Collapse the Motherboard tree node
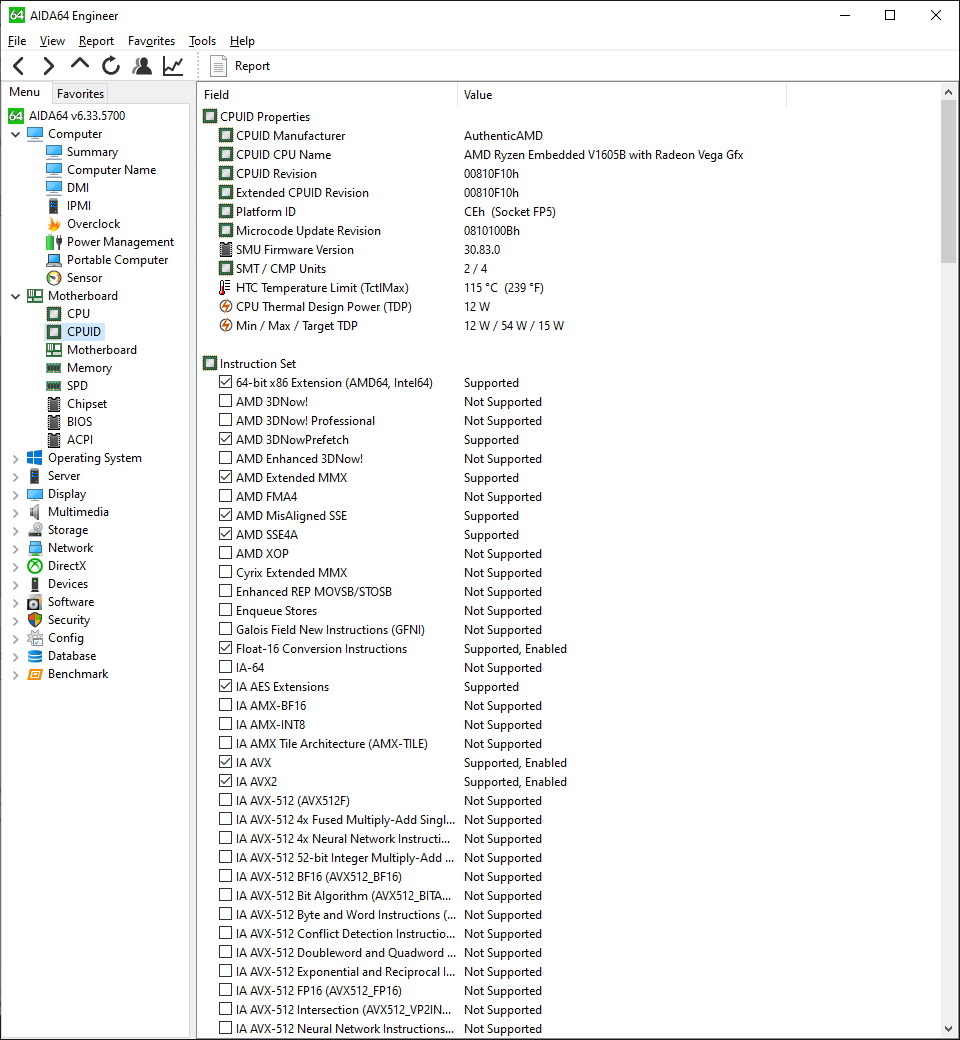The image size is (960, 1040). (15, 296)
